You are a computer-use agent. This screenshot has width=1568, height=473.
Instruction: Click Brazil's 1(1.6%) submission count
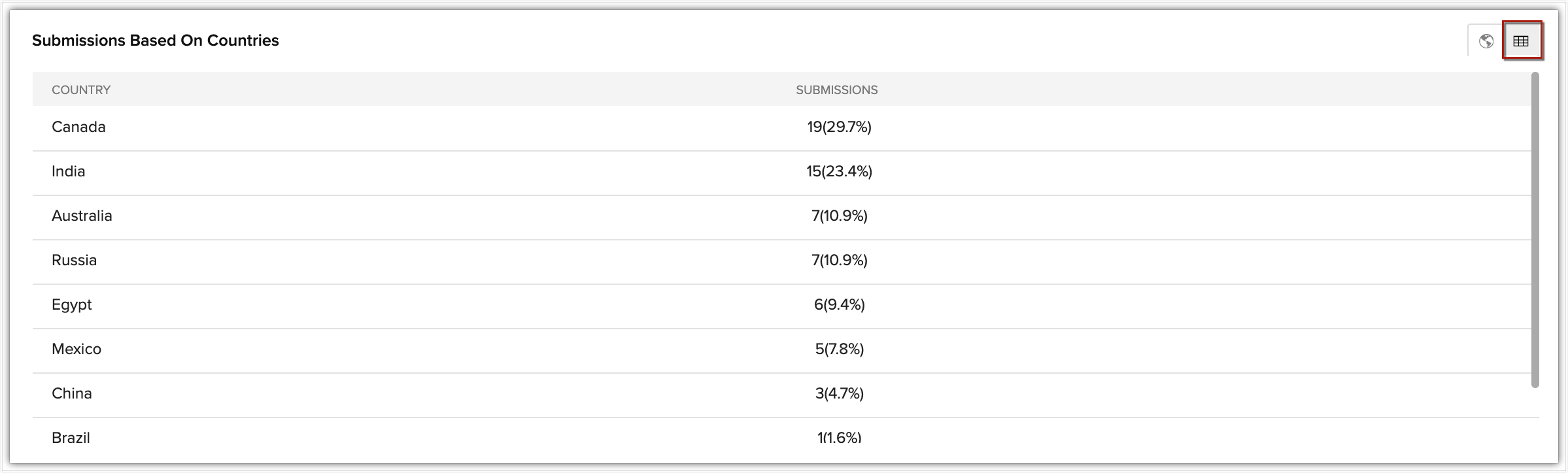tap(839, 438)
